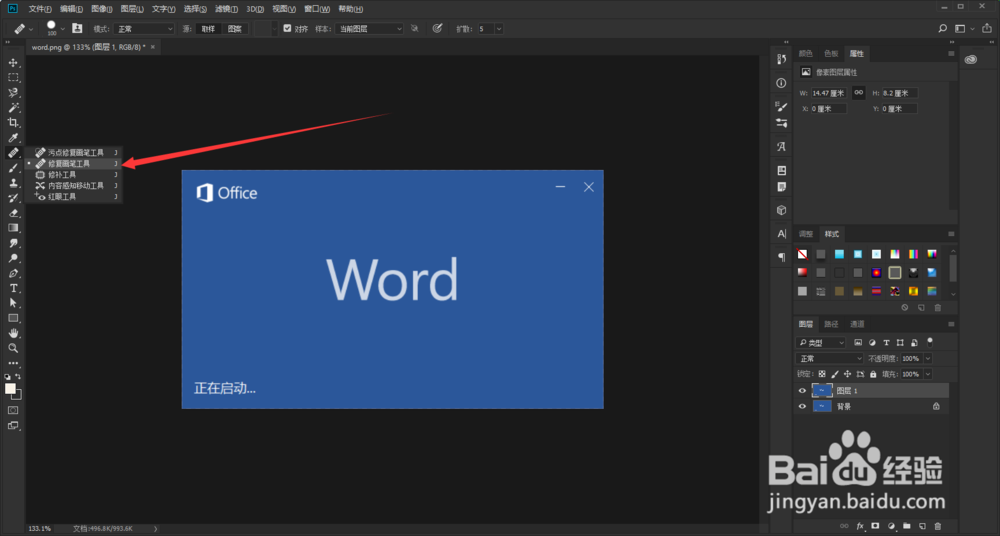
Task: Open the layer blend mode 正常 dropdown
Action: tap(829, 359)
